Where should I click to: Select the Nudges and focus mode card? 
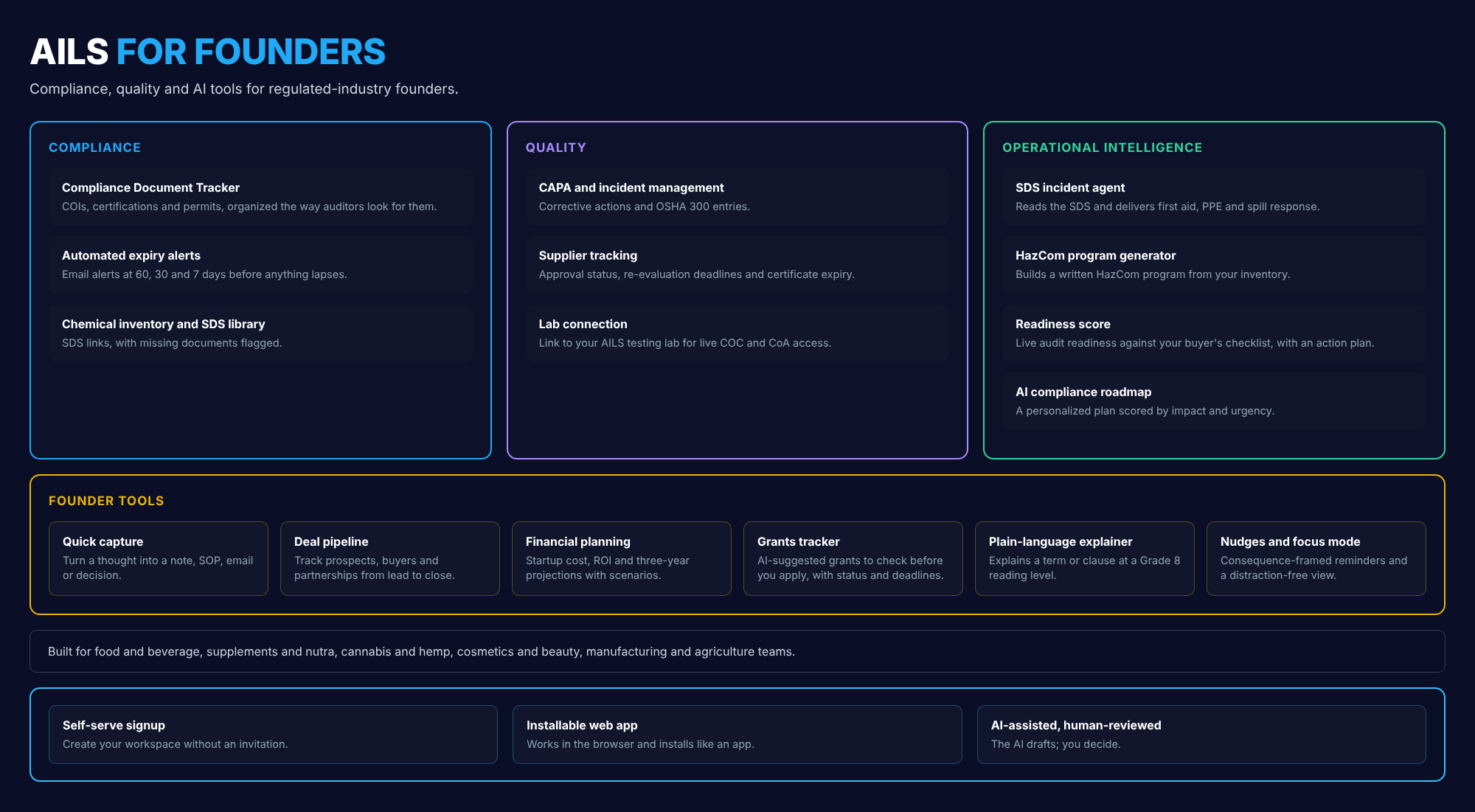[1316, 558]
